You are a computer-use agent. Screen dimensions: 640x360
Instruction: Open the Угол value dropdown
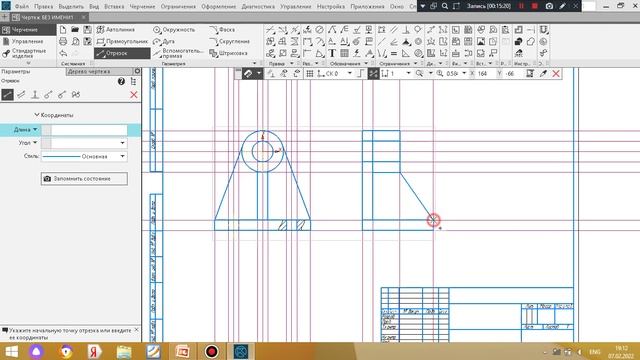[122, 143]
